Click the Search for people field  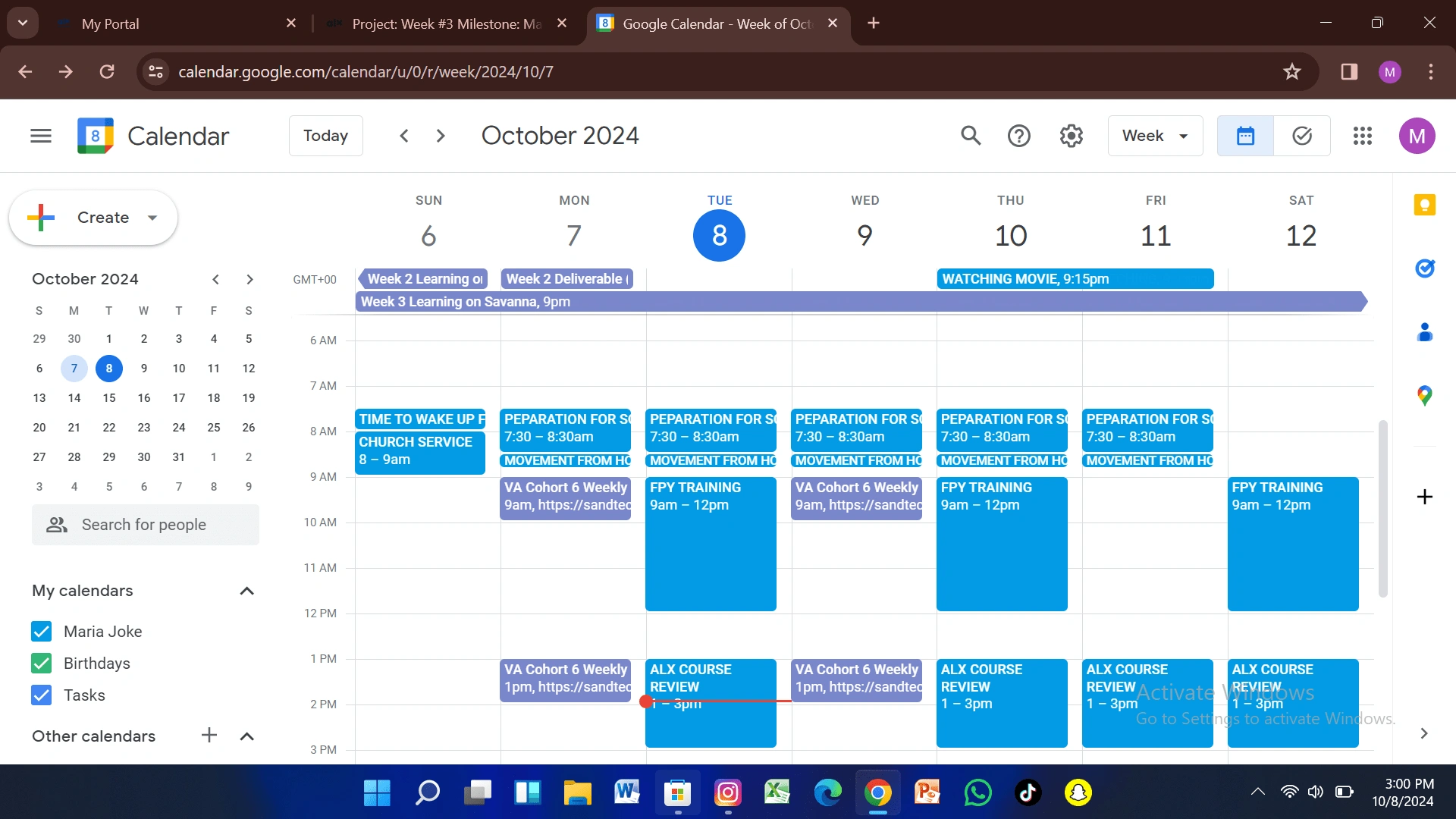pyautogui.click(x=146, y=525)
